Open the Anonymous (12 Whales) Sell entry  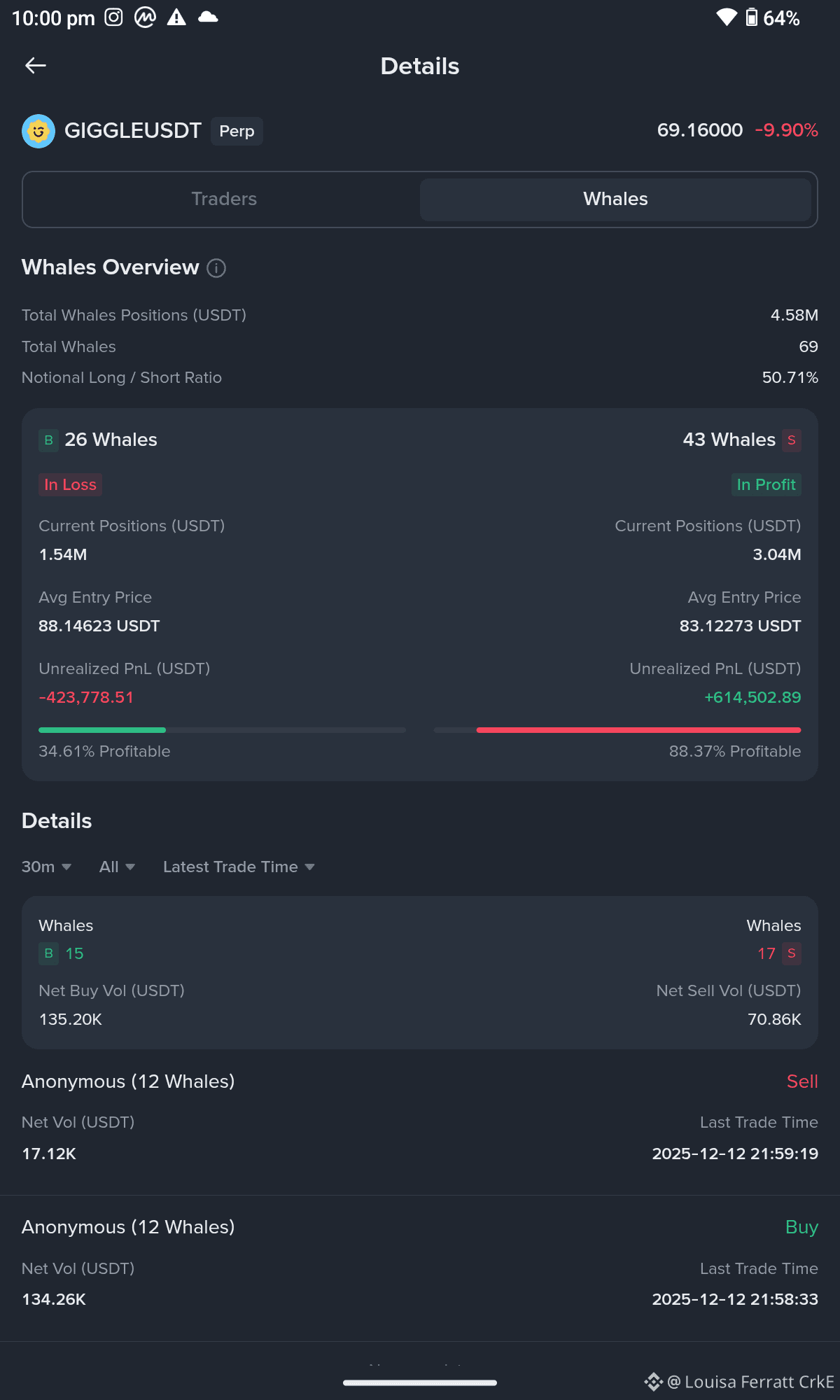pyautogui.click(x=420, y=1117)
